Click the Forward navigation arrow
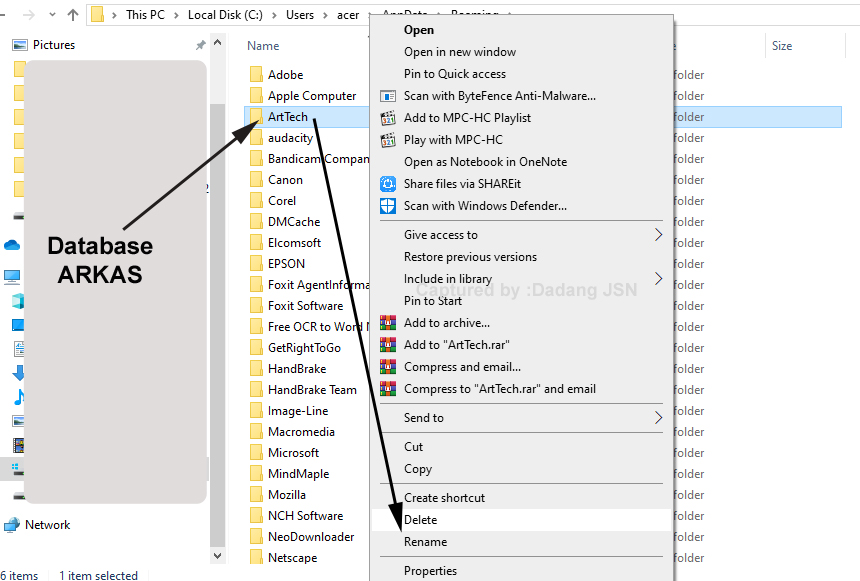 29,15
